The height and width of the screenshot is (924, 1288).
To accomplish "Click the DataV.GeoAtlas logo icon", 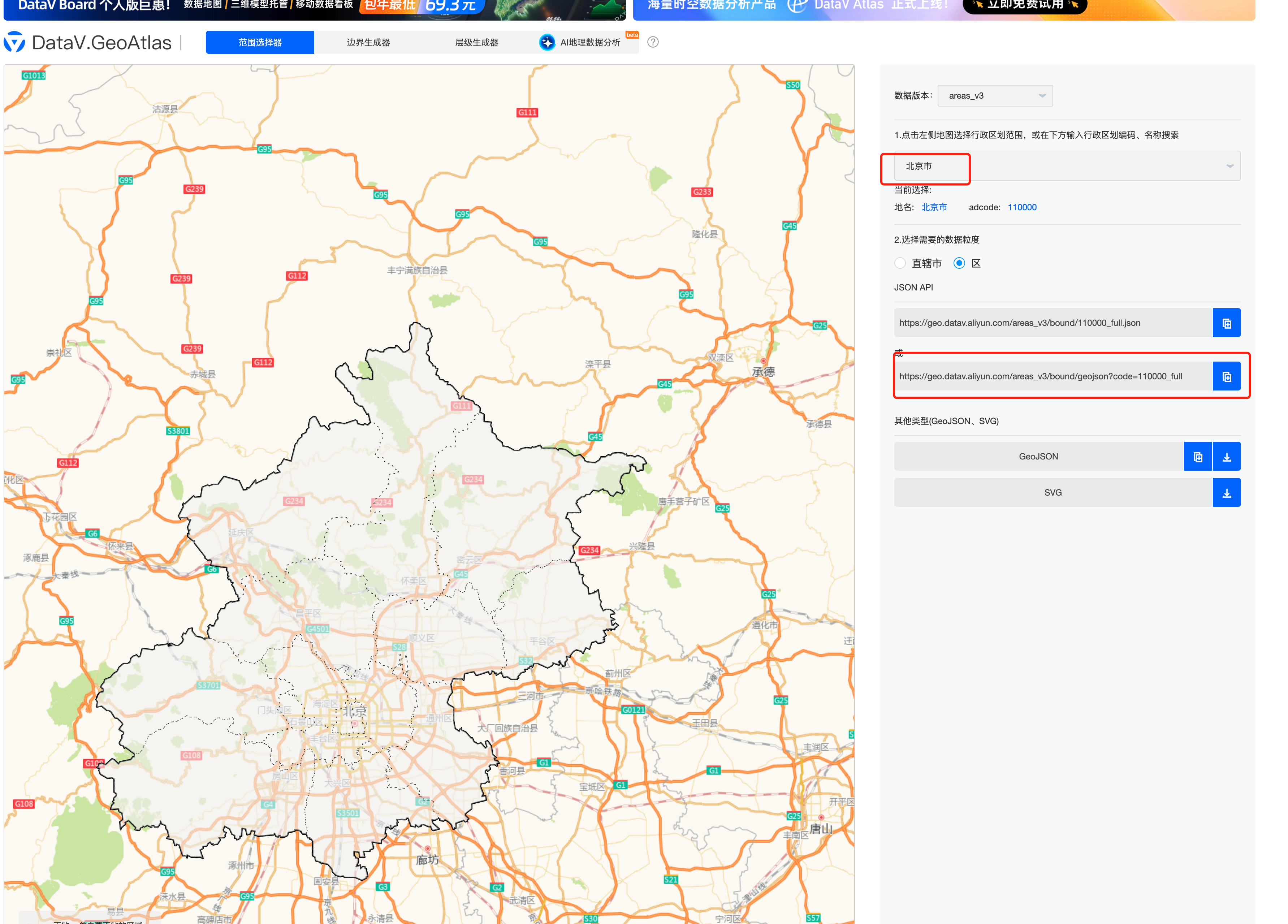I will (x=15, y=42).
